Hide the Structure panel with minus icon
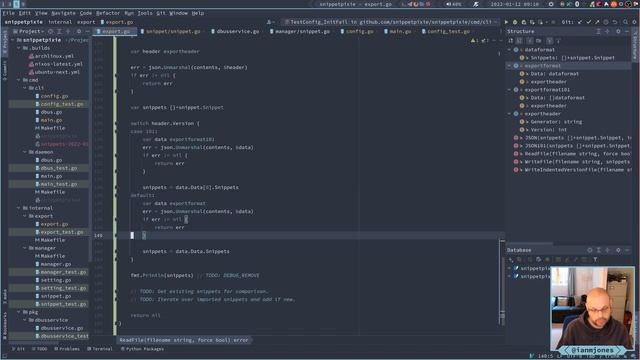 (x=627, y=31)
